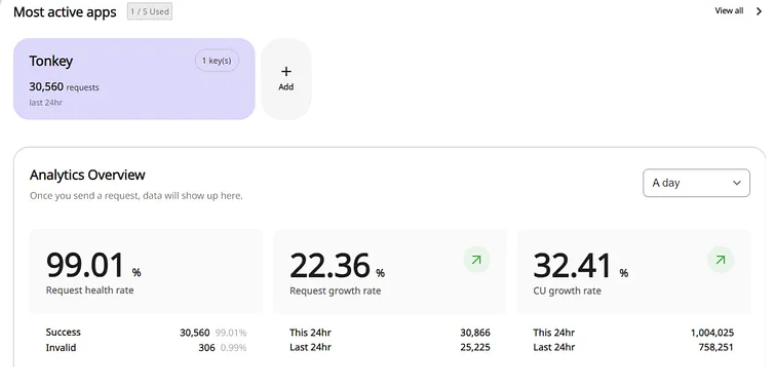Click the Add app button

pos(286,79)
